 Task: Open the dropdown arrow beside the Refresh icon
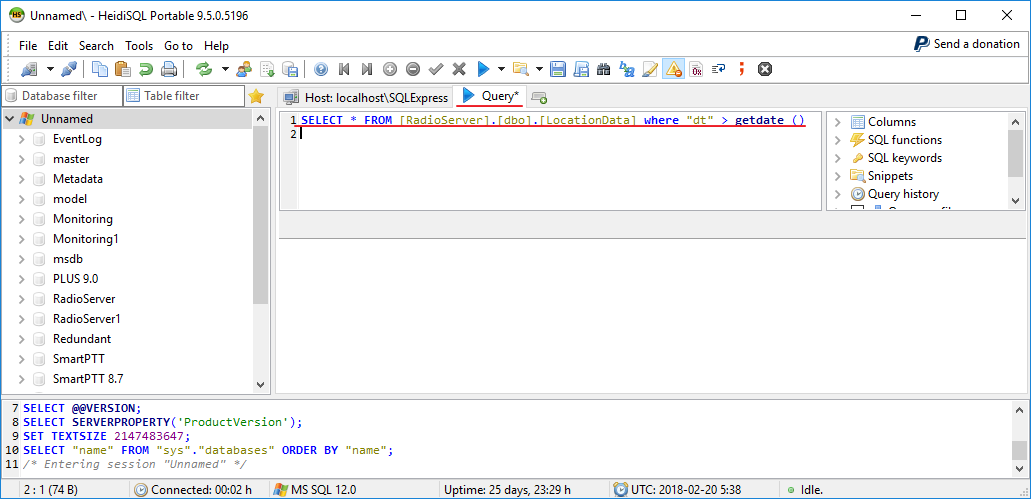click(x=225, y=69)
